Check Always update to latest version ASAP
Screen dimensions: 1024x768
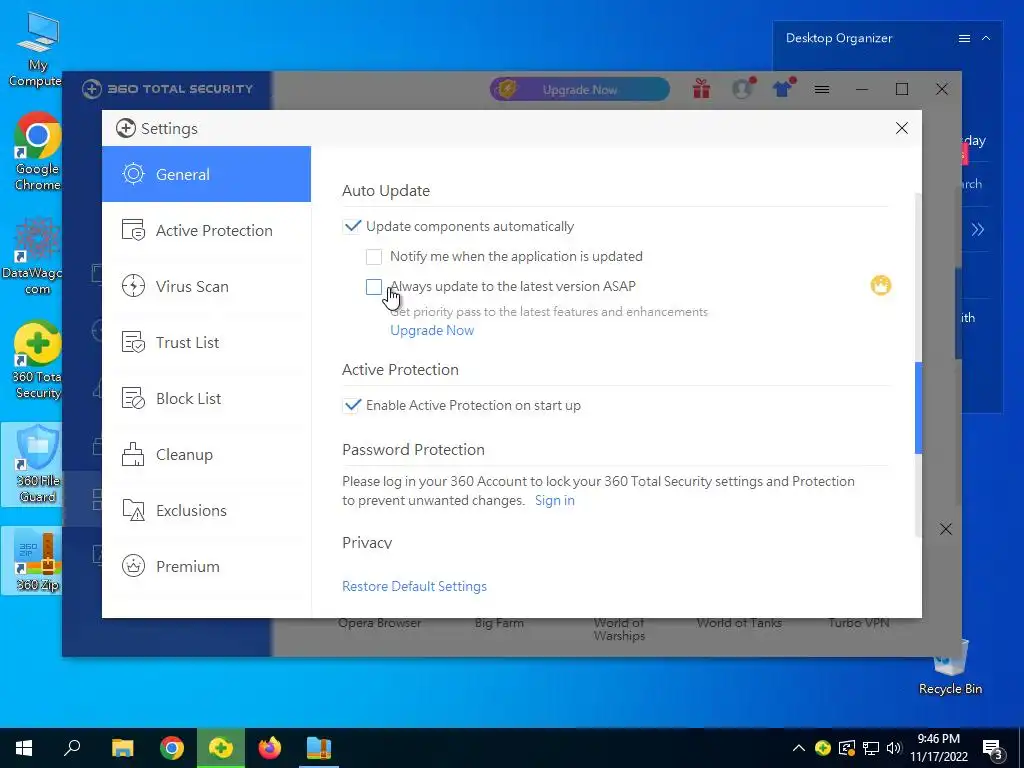click(374, 287)
